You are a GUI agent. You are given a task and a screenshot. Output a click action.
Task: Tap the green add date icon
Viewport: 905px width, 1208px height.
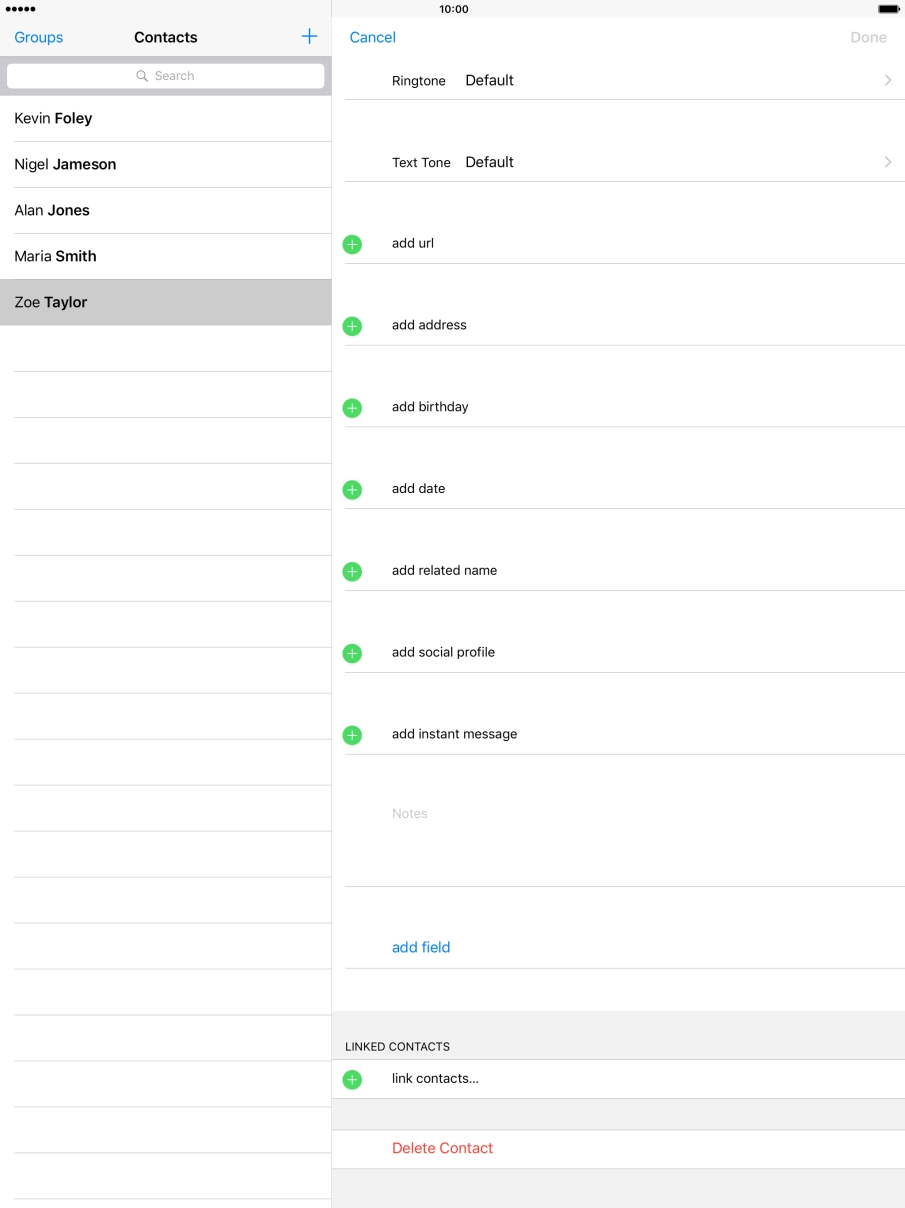[x=352, y=490]
